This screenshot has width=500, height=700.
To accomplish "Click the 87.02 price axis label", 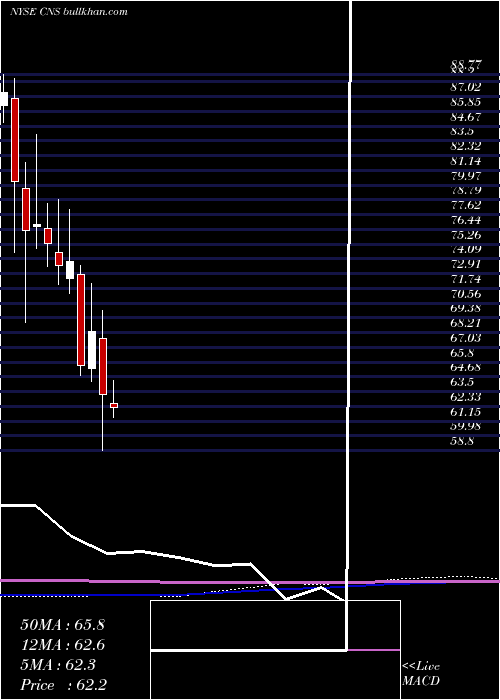I will (x=466, y=87).
